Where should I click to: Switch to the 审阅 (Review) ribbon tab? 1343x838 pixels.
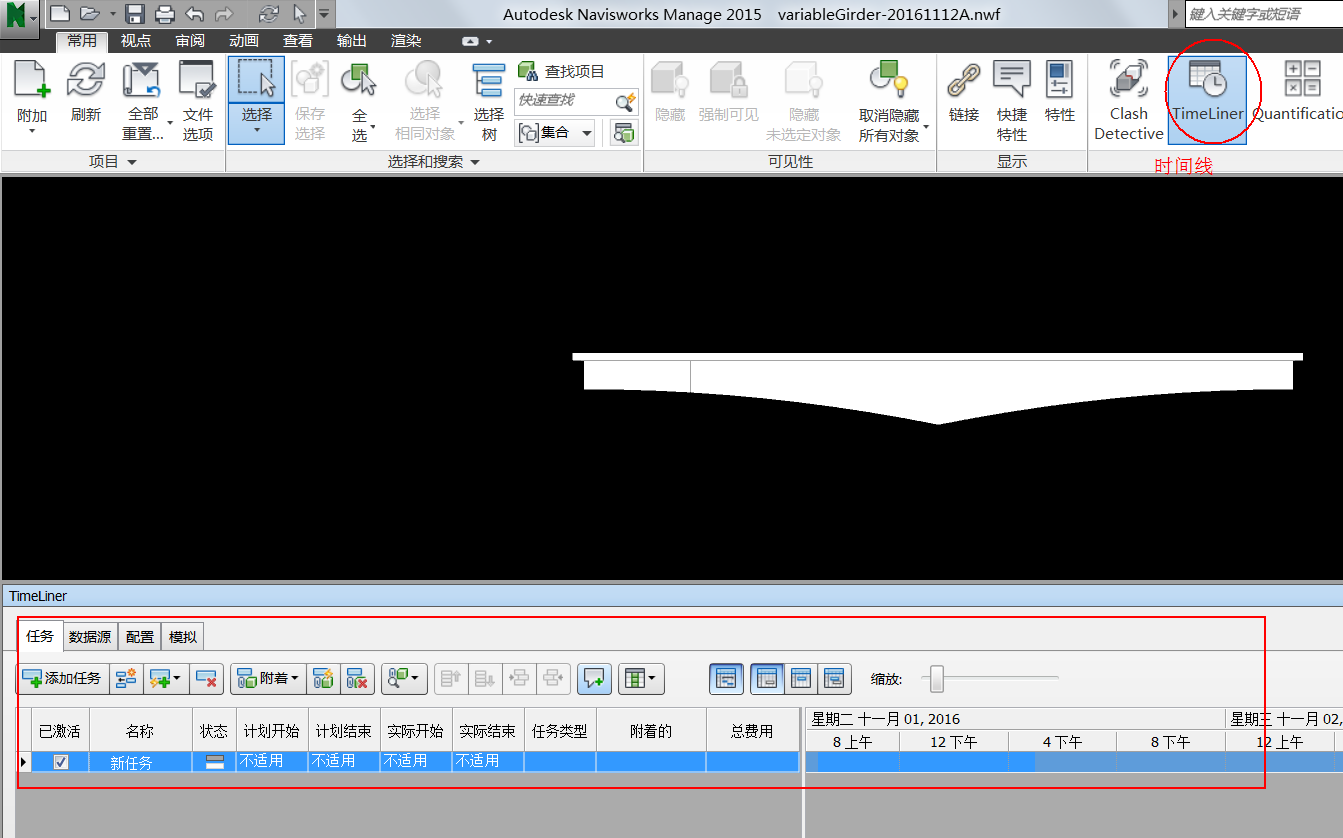point(190,41)
